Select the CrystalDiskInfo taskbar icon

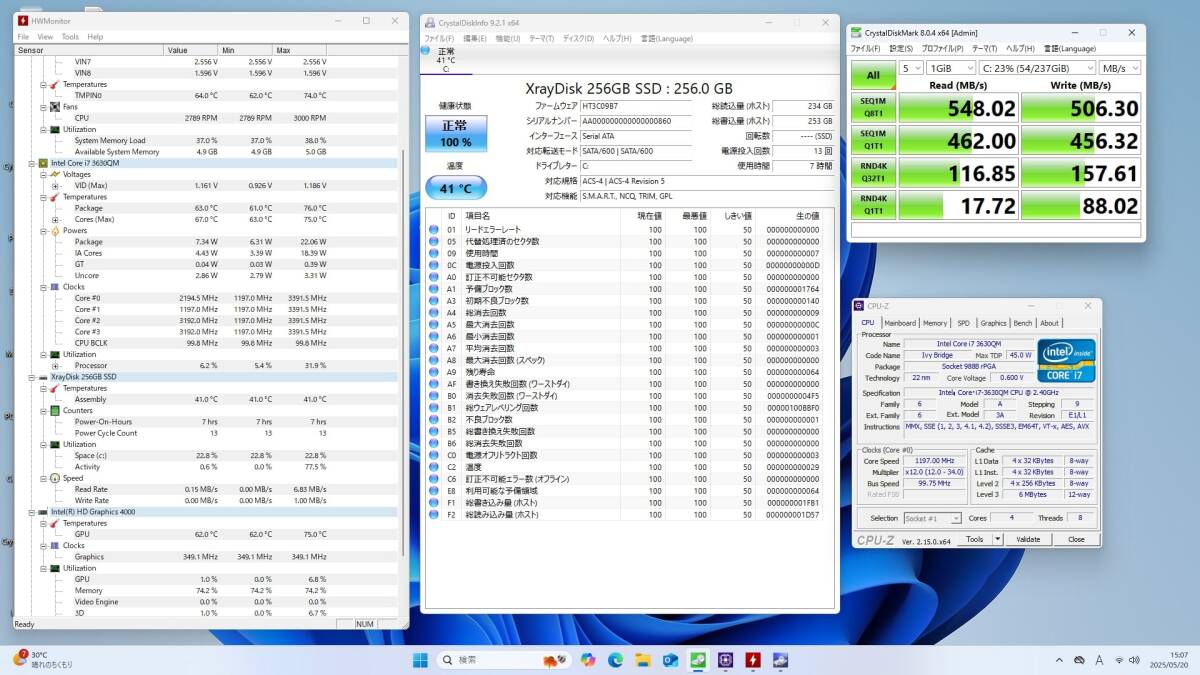pos(780,660)
